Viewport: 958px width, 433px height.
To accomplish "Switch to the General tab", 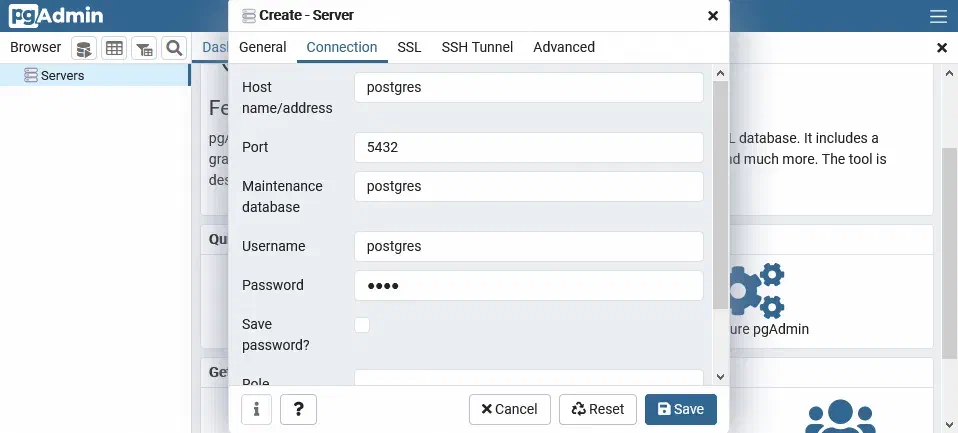I will [263, 47].
